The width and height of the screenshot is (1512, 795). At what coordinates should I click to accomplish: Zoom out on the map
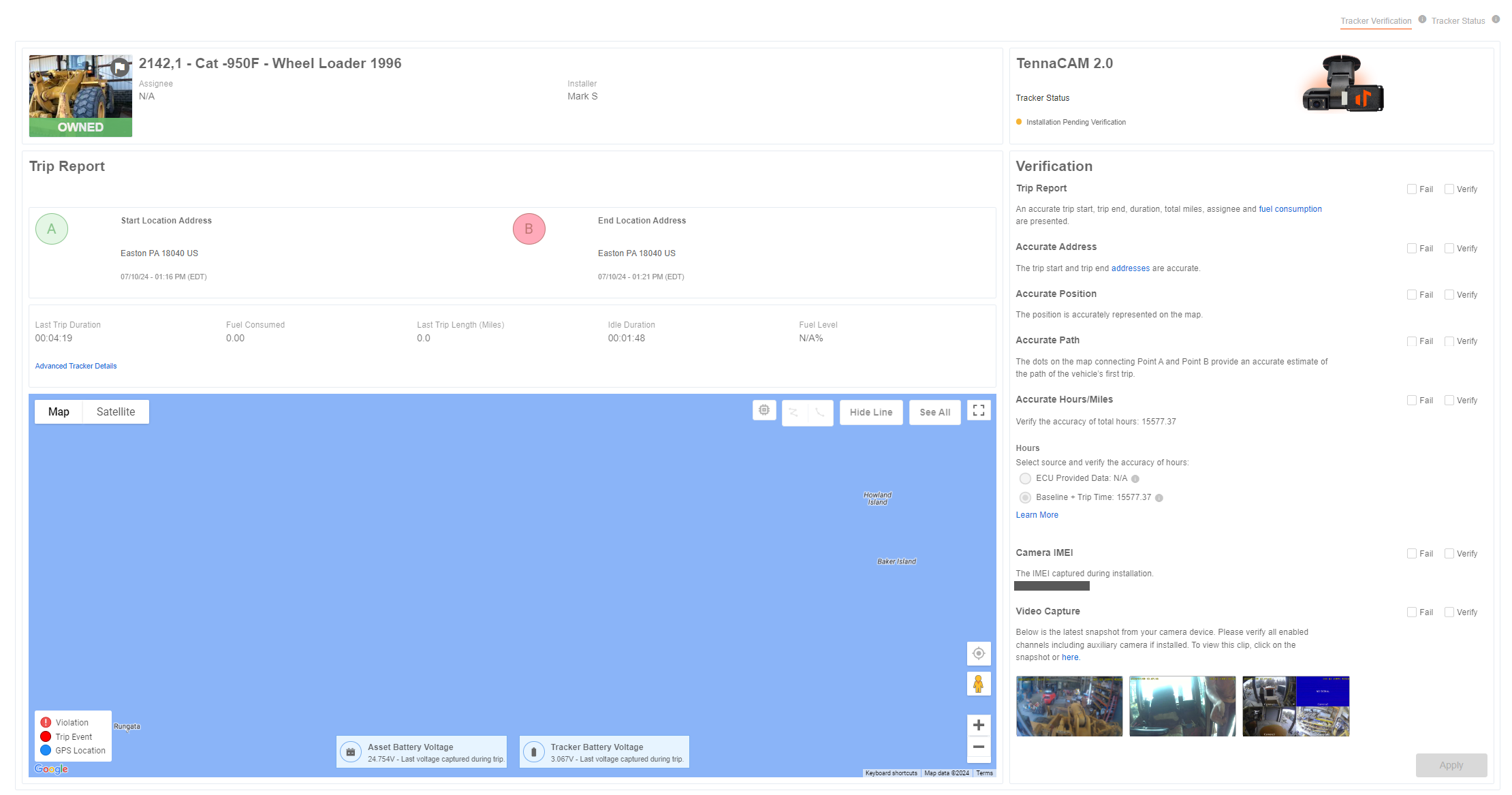click(979, 747)
